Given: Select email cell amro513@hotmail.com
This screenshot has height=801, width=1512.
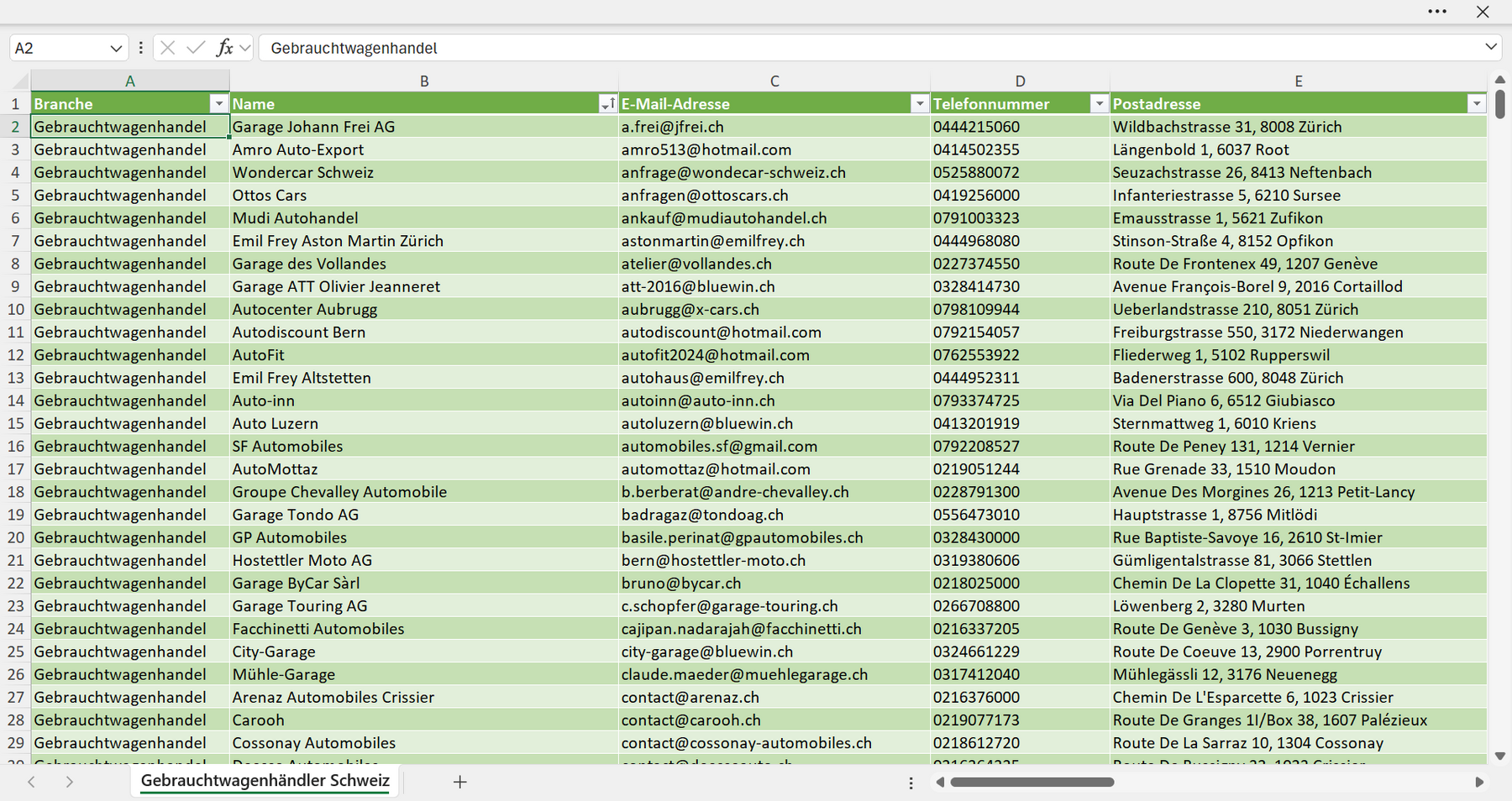Looking at the screenshot, I should [774, 149].
